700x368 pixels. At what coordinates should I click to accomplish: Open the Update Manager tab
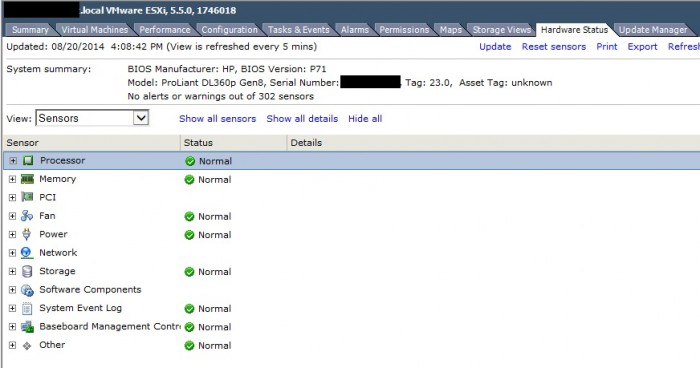tap(653, 30)
